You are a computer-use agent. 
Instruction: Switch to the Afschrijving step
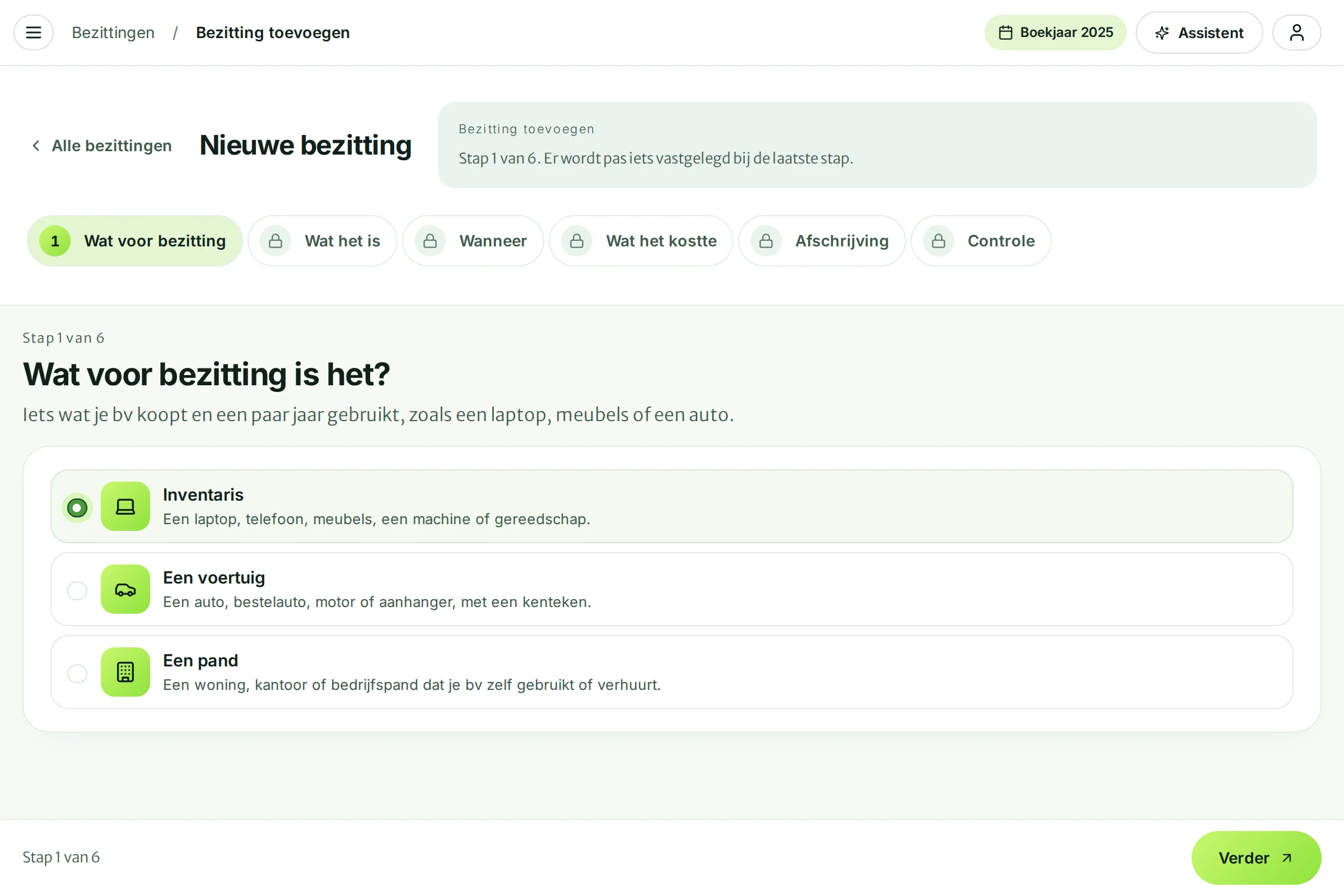coord(822,241)
